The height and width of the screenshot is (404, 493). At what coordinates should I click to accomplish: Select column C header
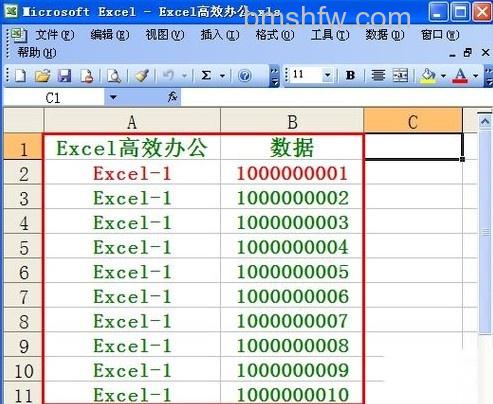(413, 121)
